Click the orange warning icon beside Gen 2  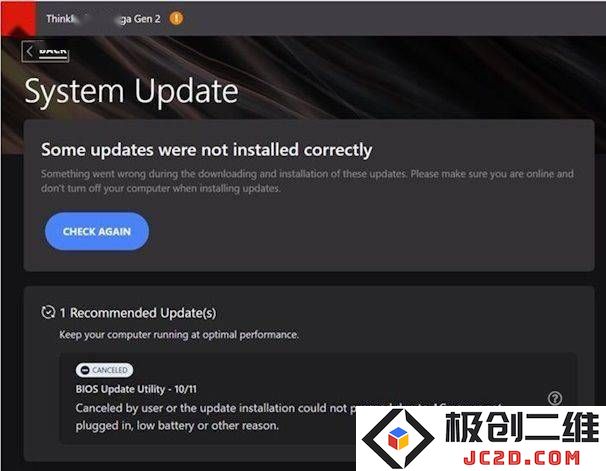point(176,18)
